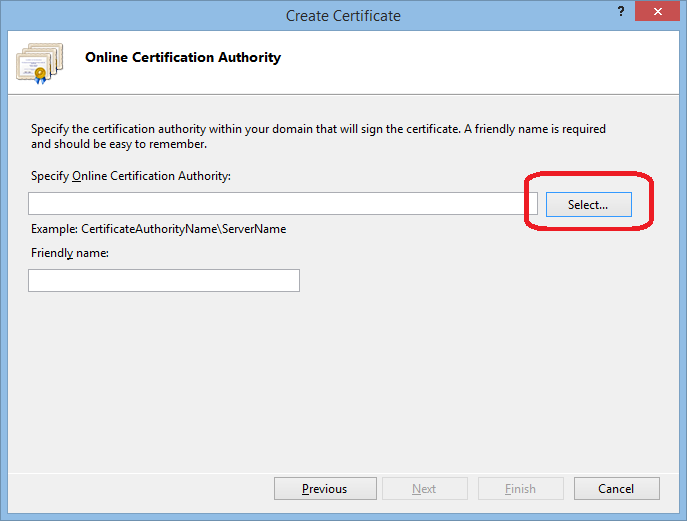The image size is (687, 521).
Task: Click the grayed-out Next button
Action: (x=424, y=489)
